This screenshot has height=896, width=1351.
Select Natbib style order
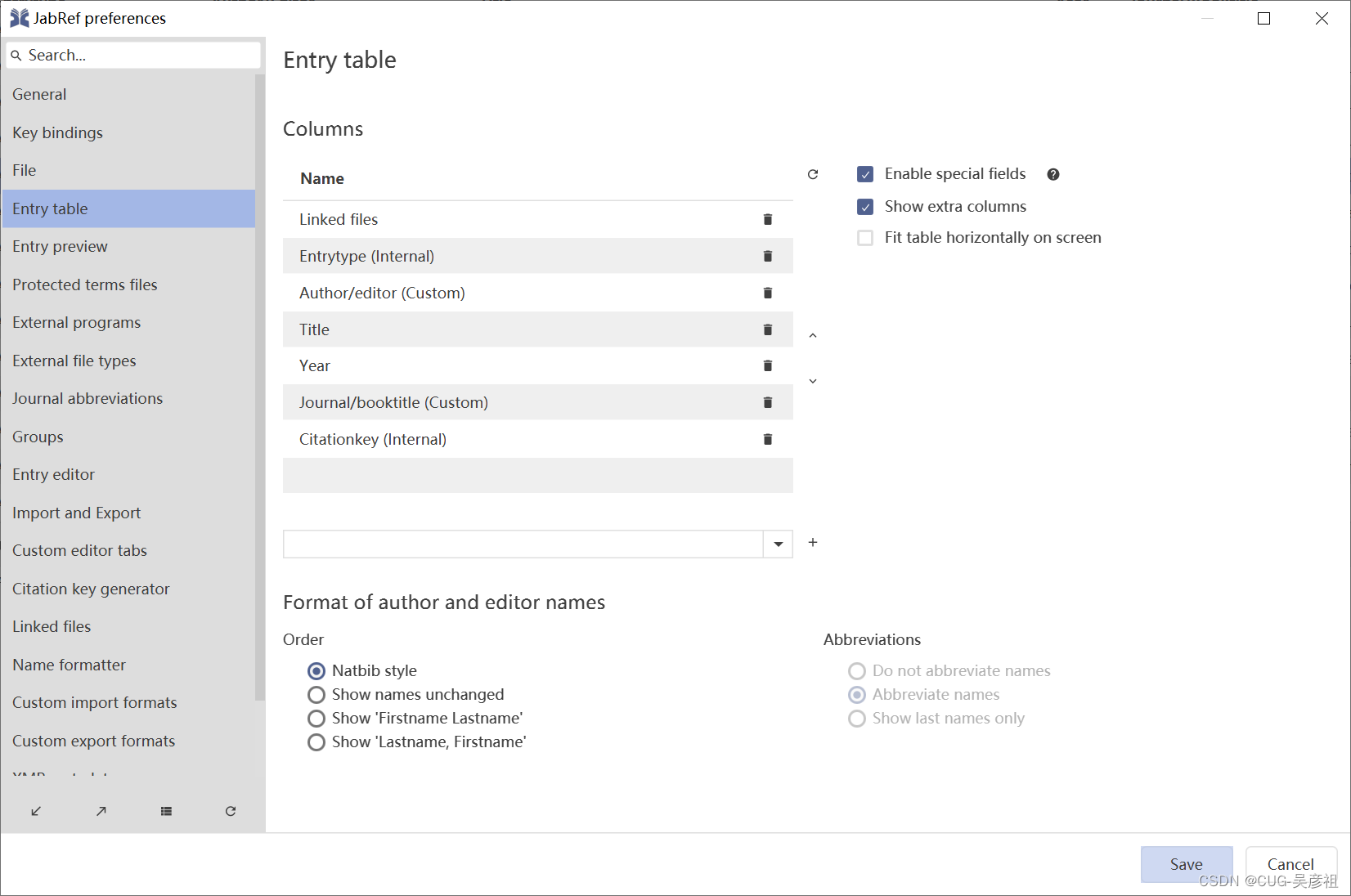click(316, 671)
